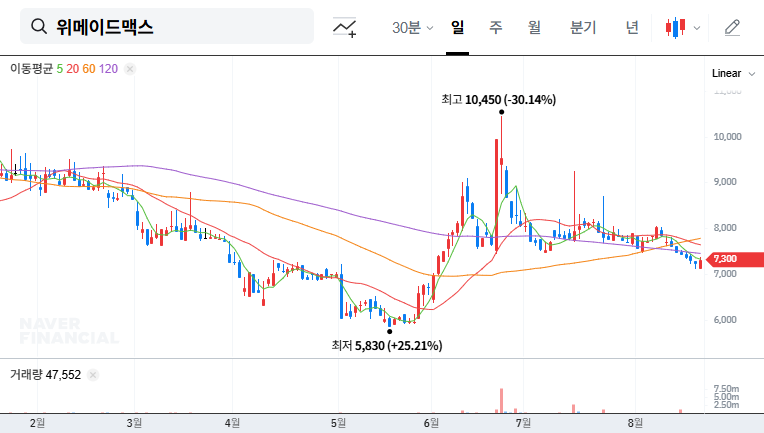This screenshot has width=764, height=433.
Task: Click the 위메이드맥스 search field
Action: point(167,26)
